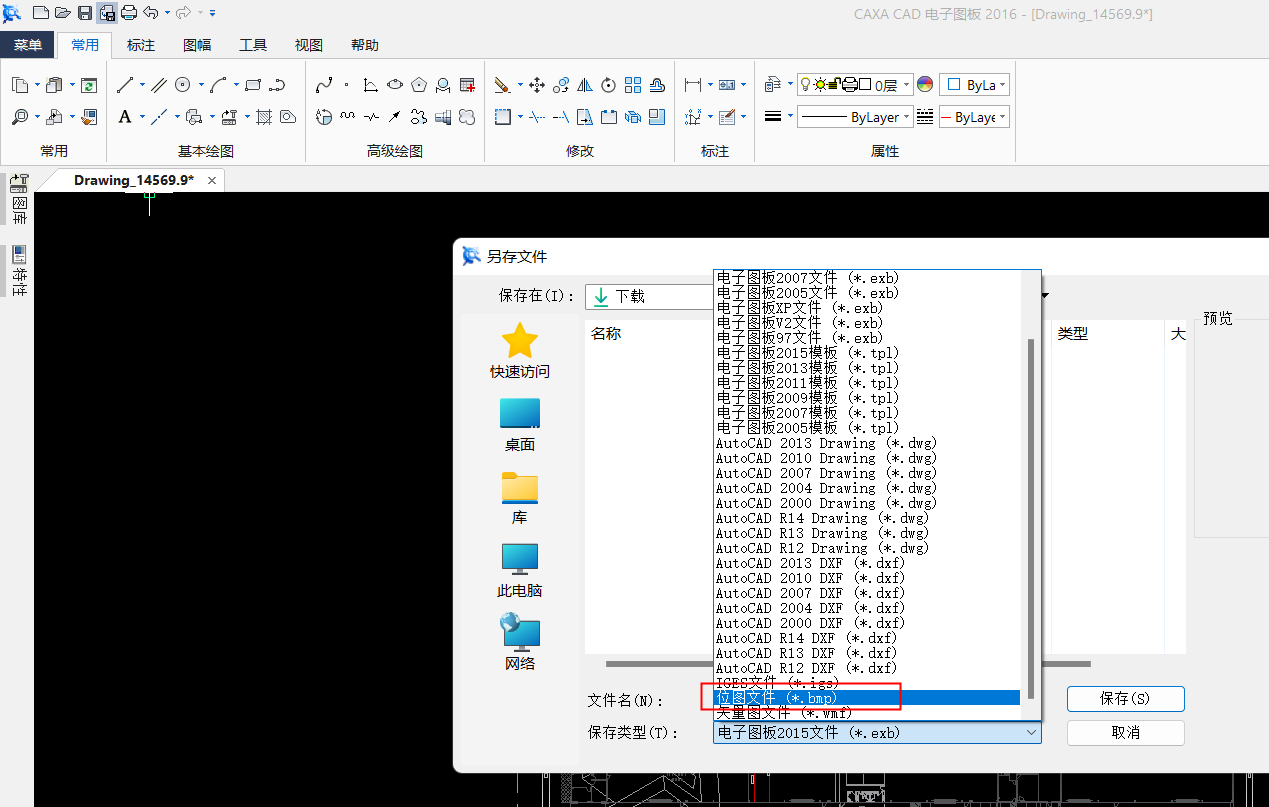Select the Line drawing tool
The image size is (1269, 807).
[x=125, y=85]
